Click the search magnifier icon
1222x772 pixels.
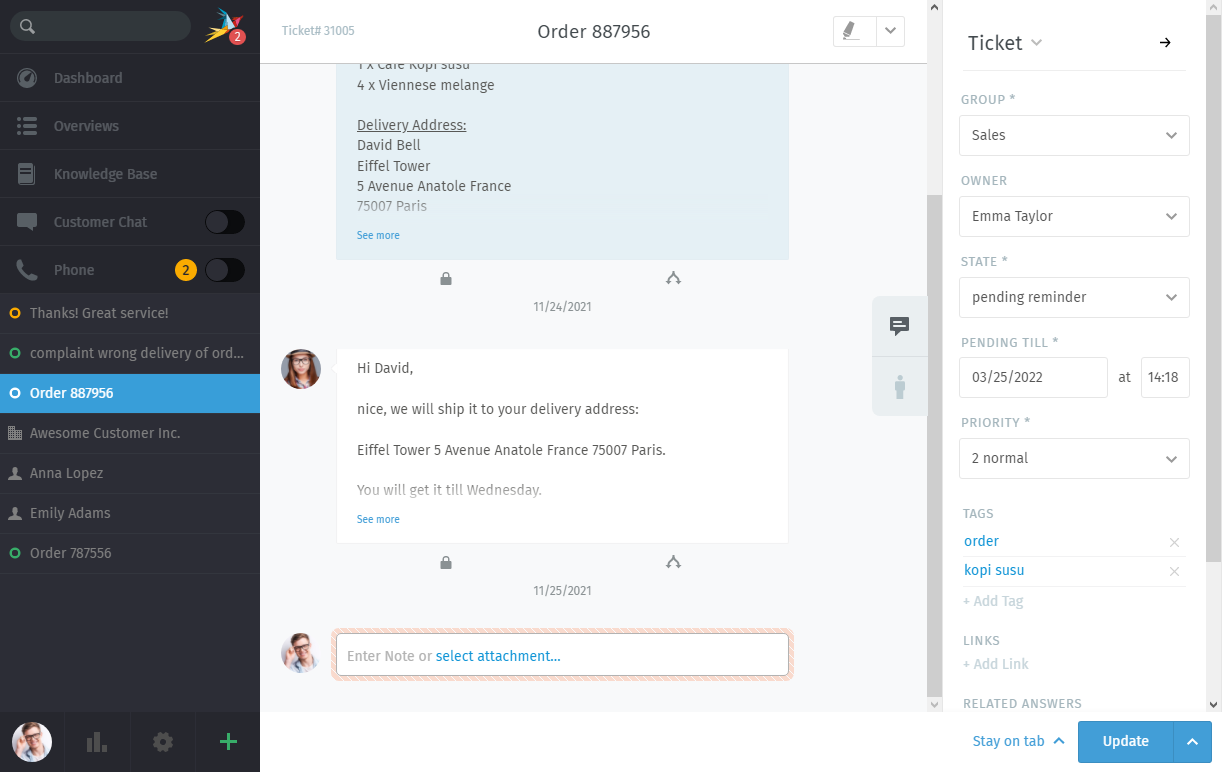point(28,27)
